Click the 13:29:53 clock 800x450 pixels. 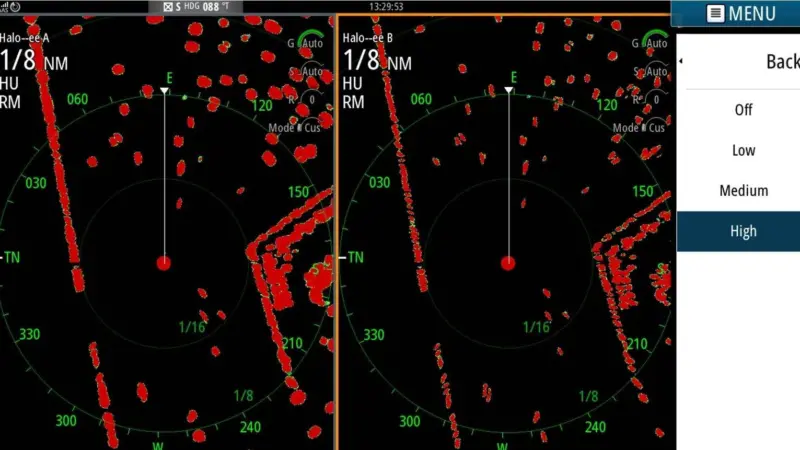[x=386, y=7]
